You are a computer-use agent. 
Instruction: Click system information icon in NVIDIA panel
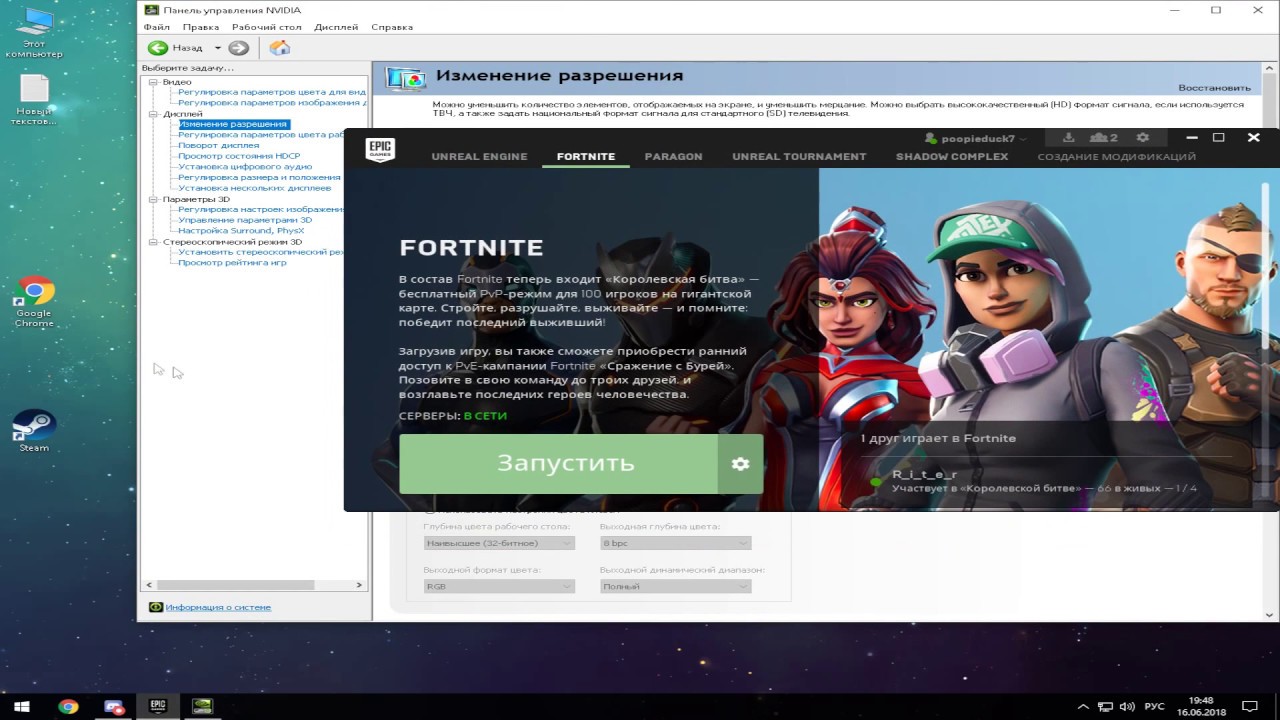tap(155, 607)
